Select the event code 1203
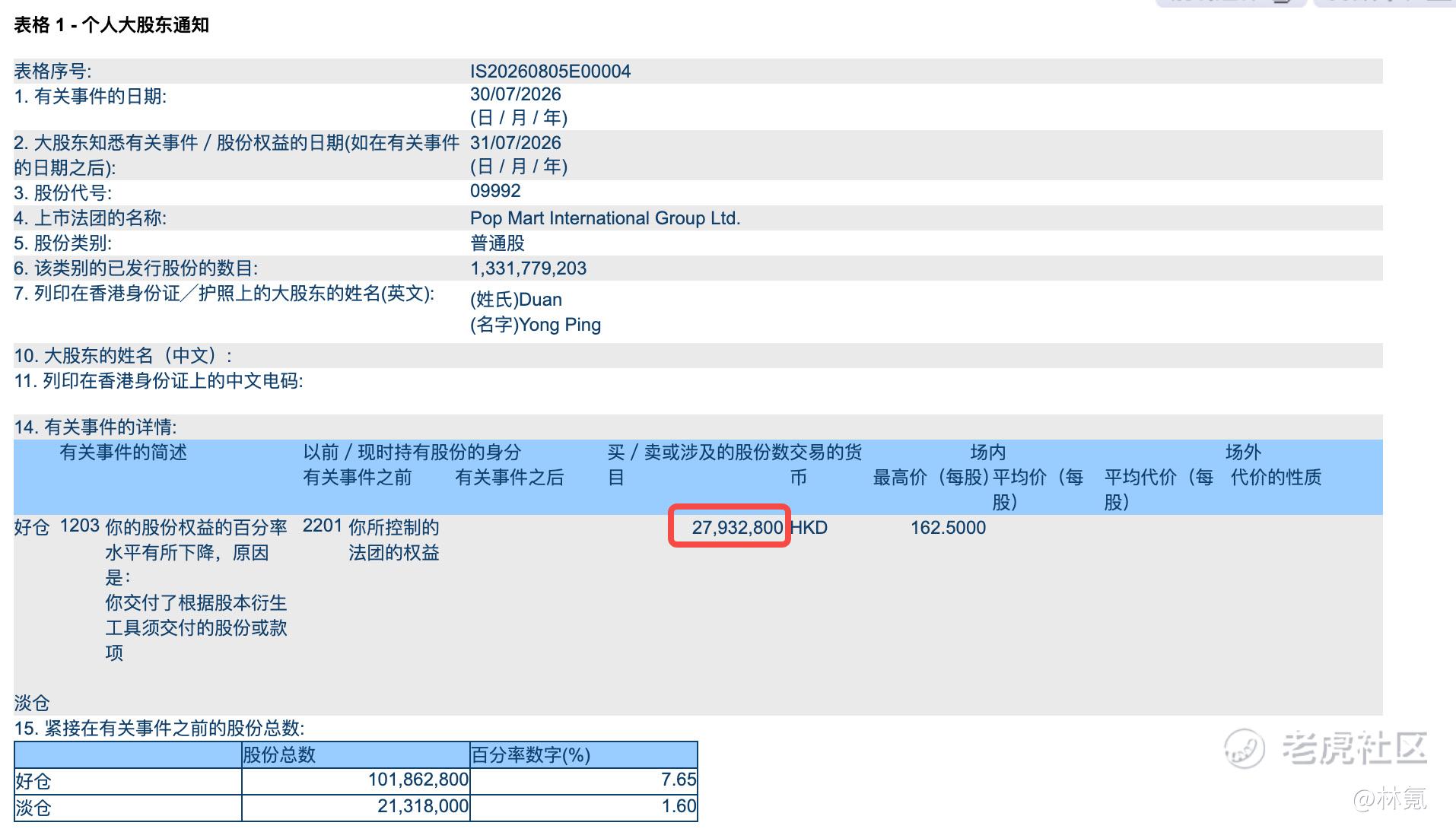1456x832 pixels. coord(80,526)
